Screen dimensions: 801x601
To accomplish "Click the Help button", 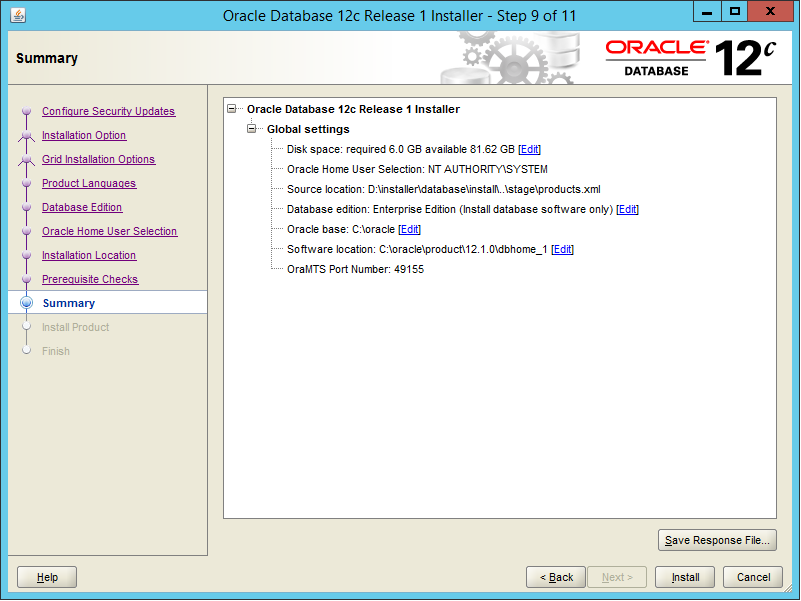I will pyautogui.click(x=47, y=577).
